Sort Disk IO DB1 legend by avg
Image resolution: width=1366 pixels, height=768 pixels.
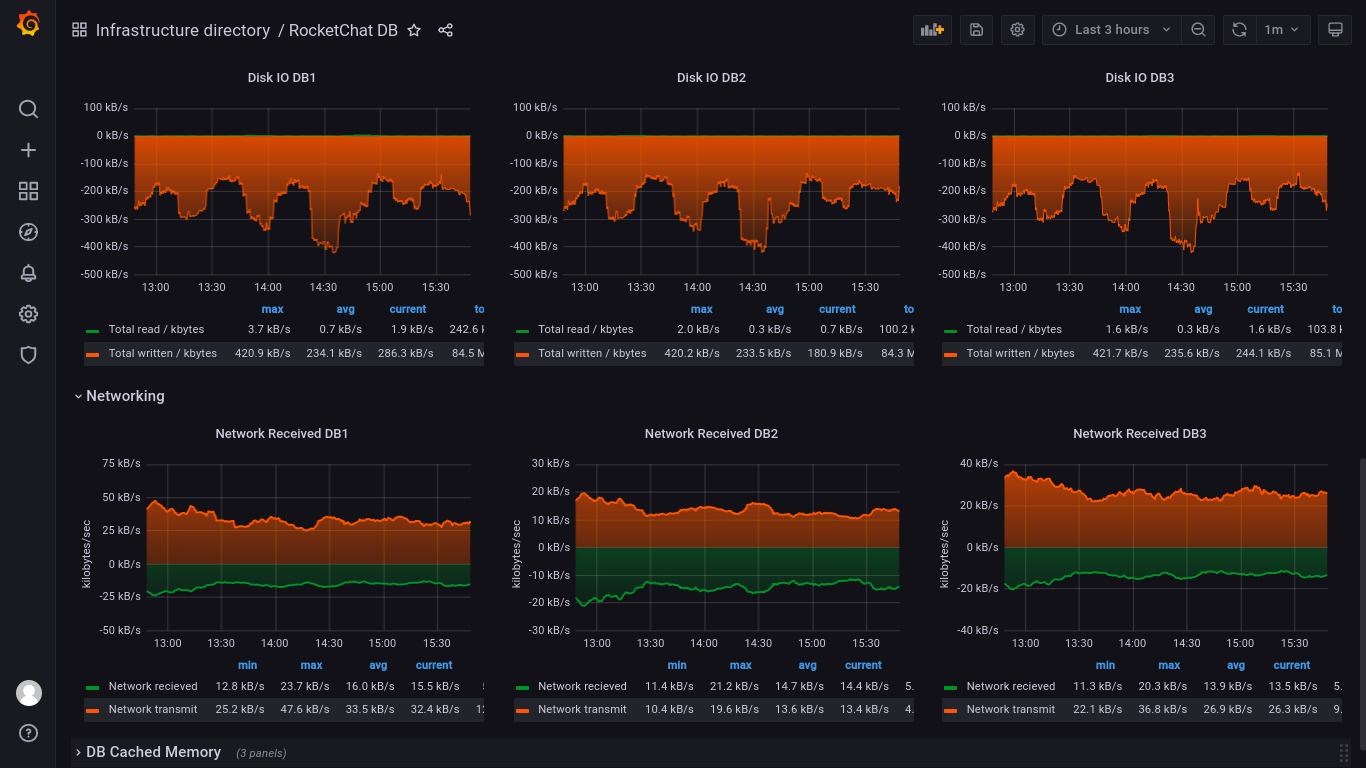[345, 309]
